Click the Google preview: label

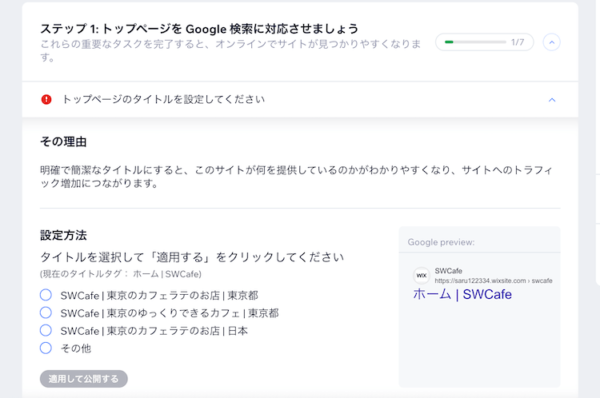pyautogui.click(x=441, y=242)
